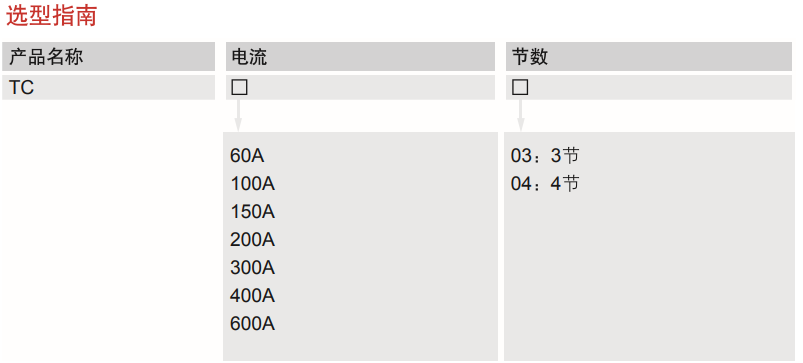Screen dimensions: 803x363
Task: Choose the 150A current option
Action: [x=252, y=212]
